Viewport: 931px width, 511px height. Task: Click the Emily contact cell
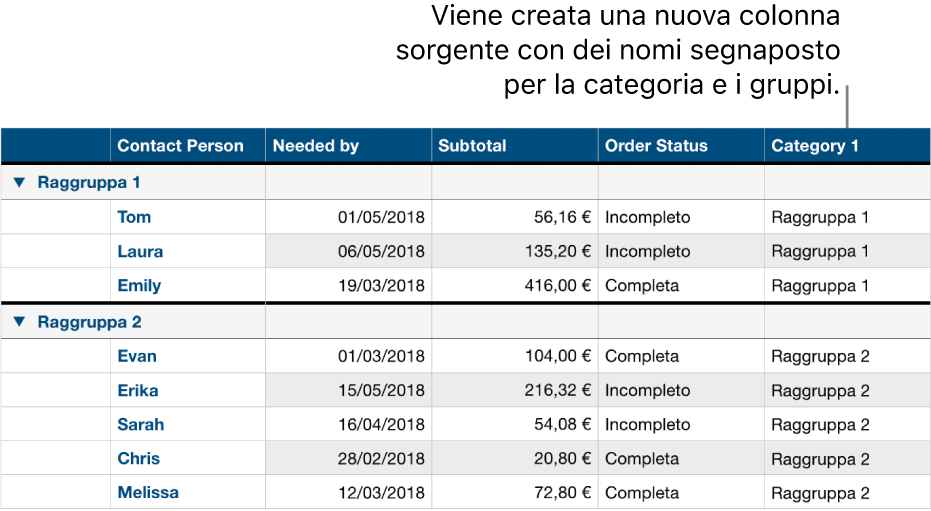tap(139, 285)
